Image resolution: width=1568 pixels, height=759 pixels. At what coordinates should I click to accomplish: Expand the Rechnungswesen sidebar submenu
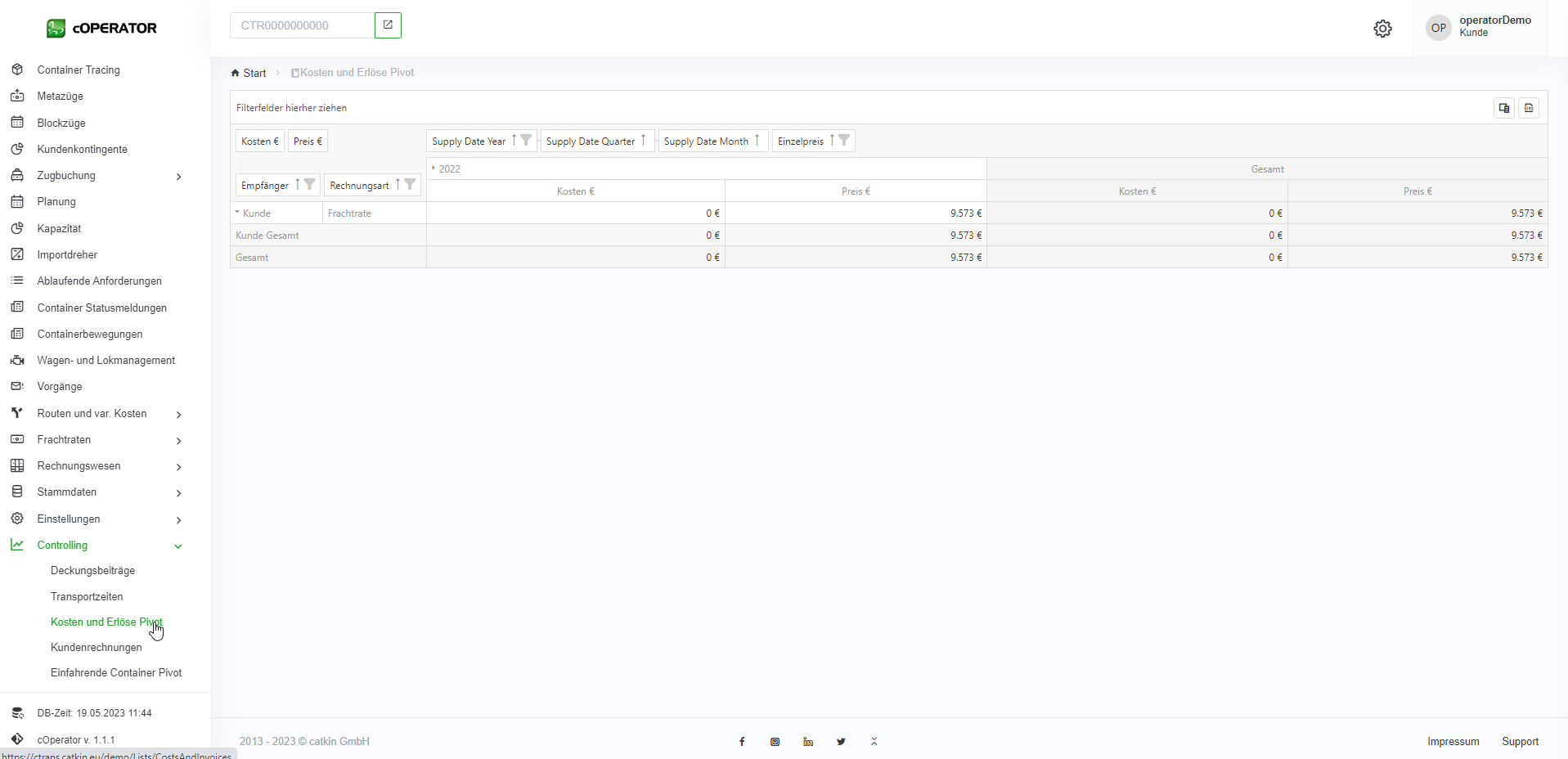[x=178, y=466]
